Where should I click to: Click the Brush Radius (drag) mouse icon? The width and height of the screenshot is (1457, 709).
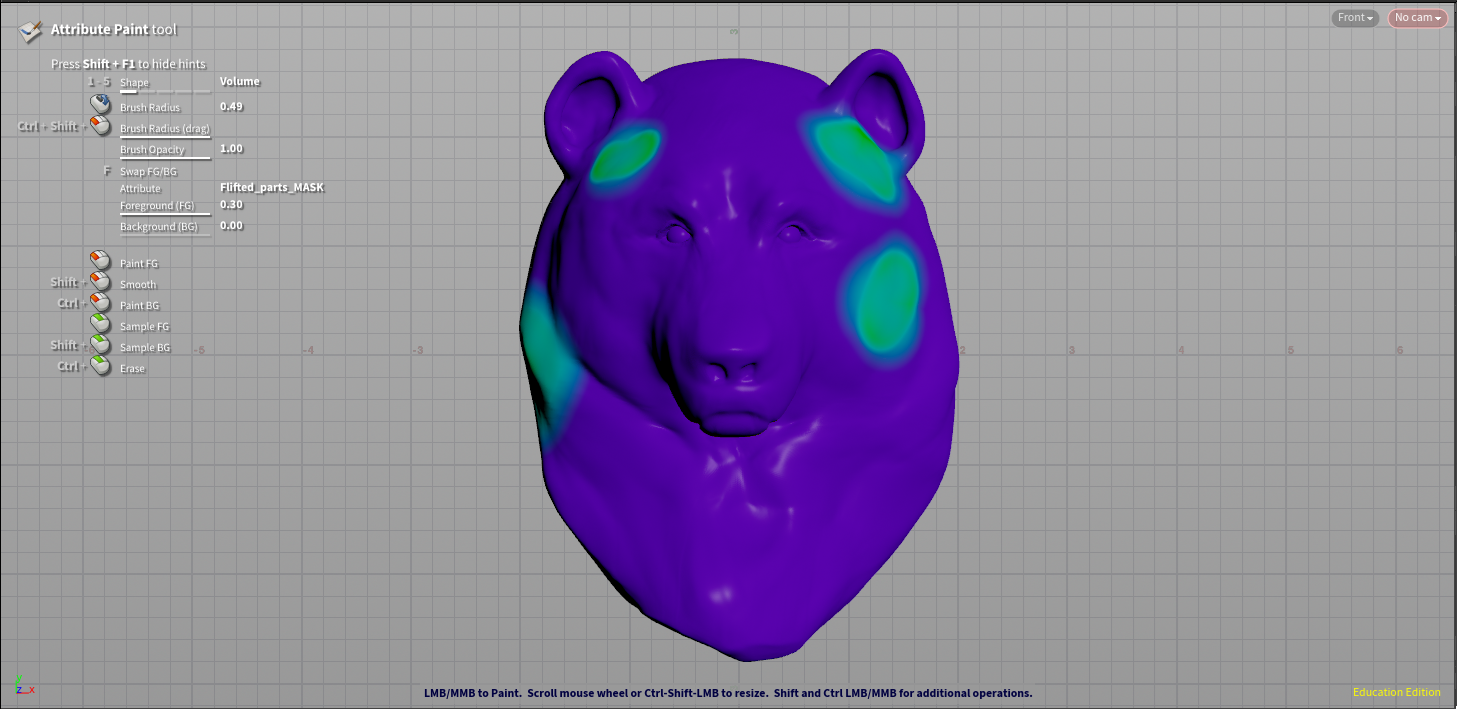[100, 126]
